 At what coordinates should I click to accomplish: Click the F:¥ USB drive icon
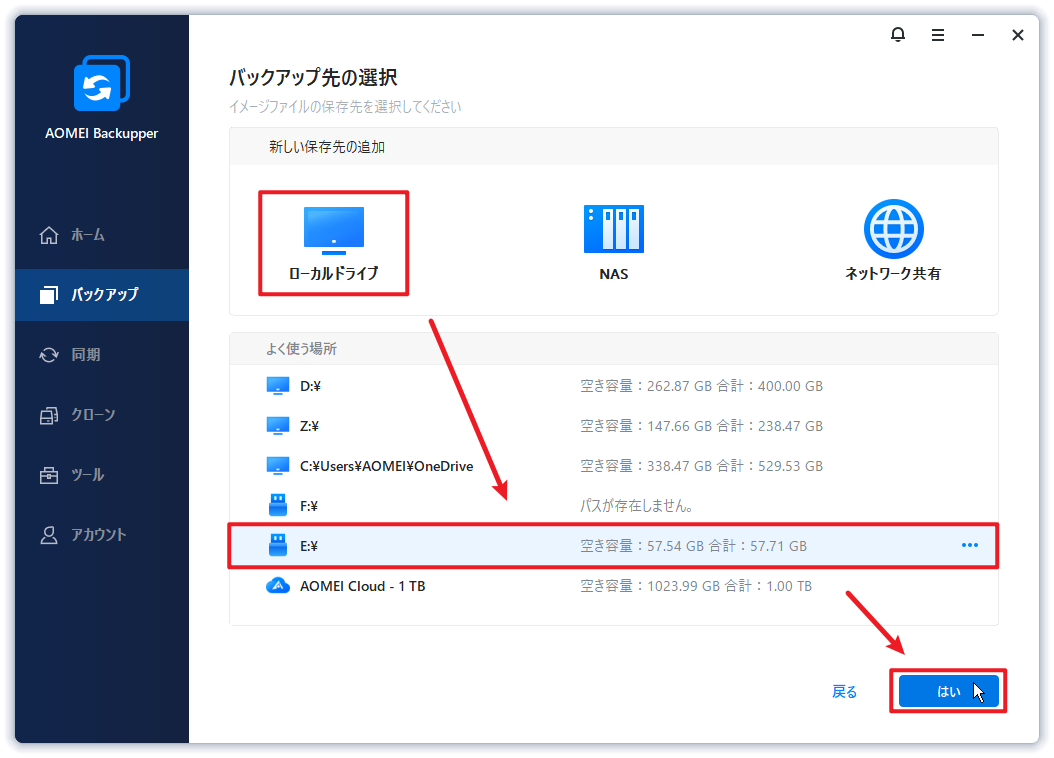pos(278,505)
